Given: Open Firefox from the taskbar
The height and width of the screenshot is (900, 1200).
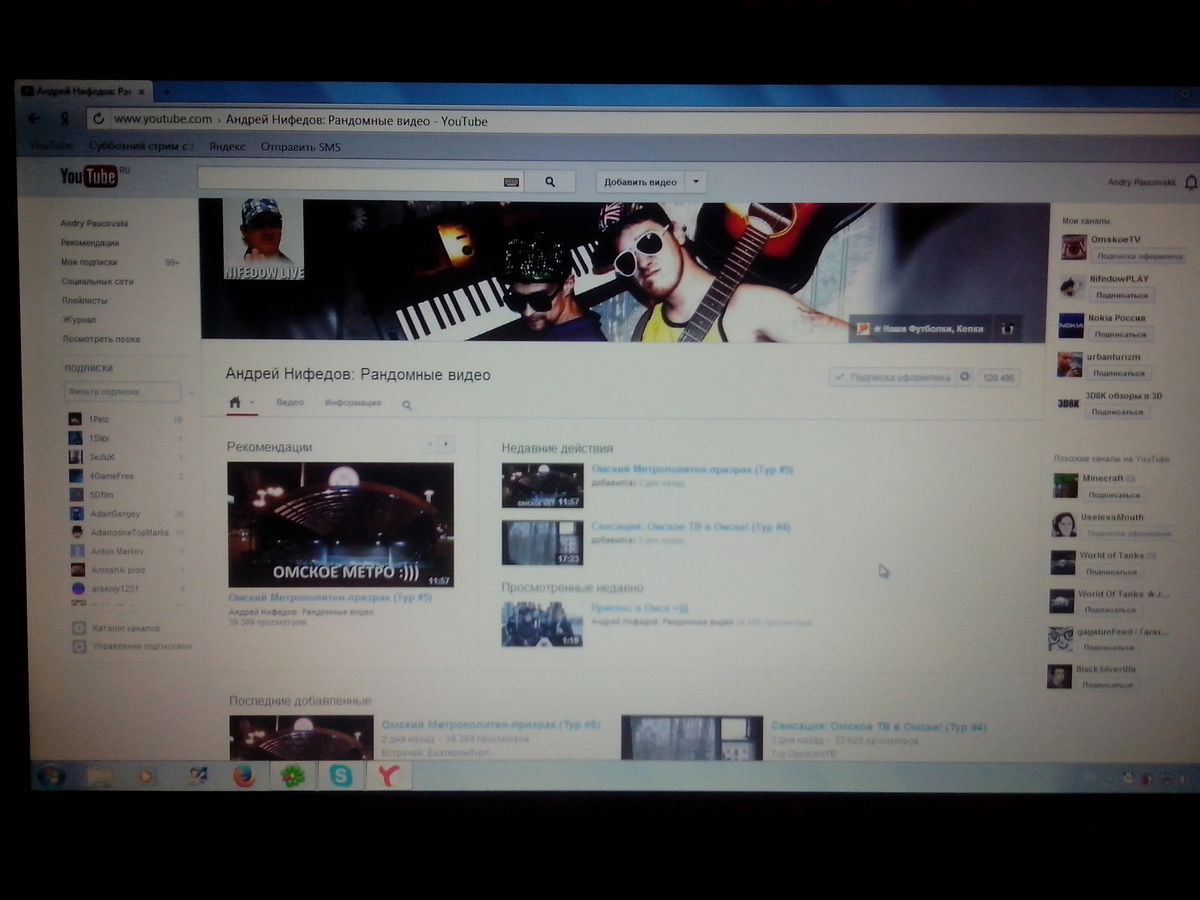Looking at the screenshot, I should pos(244,776).
